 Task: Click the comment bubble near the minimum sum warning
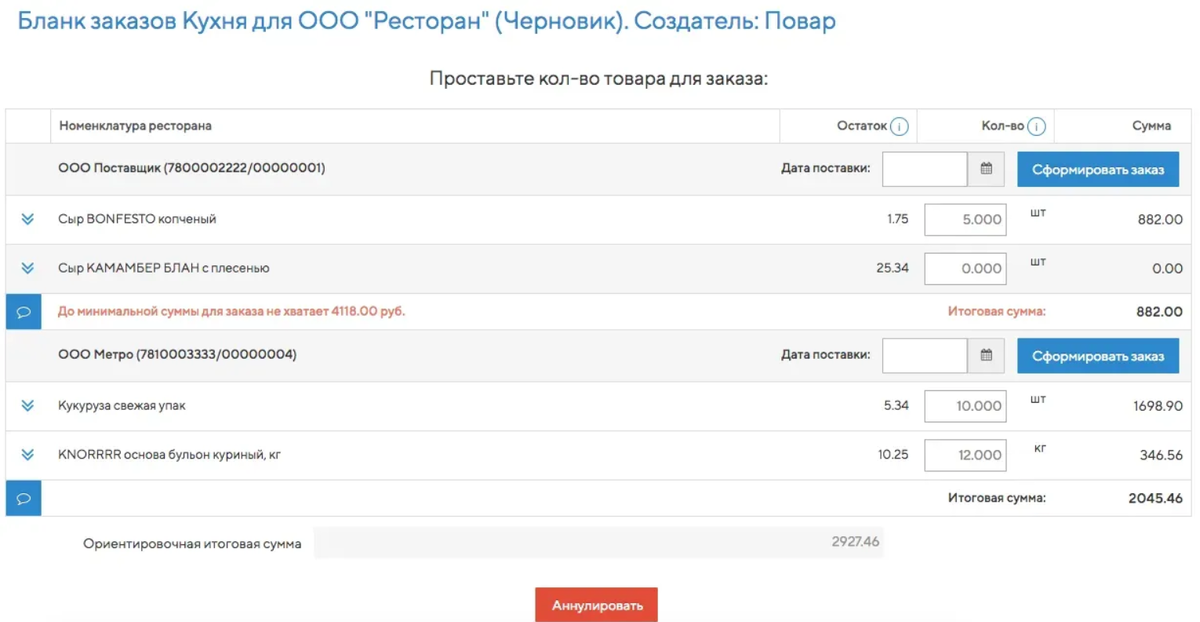click(23, 311)
